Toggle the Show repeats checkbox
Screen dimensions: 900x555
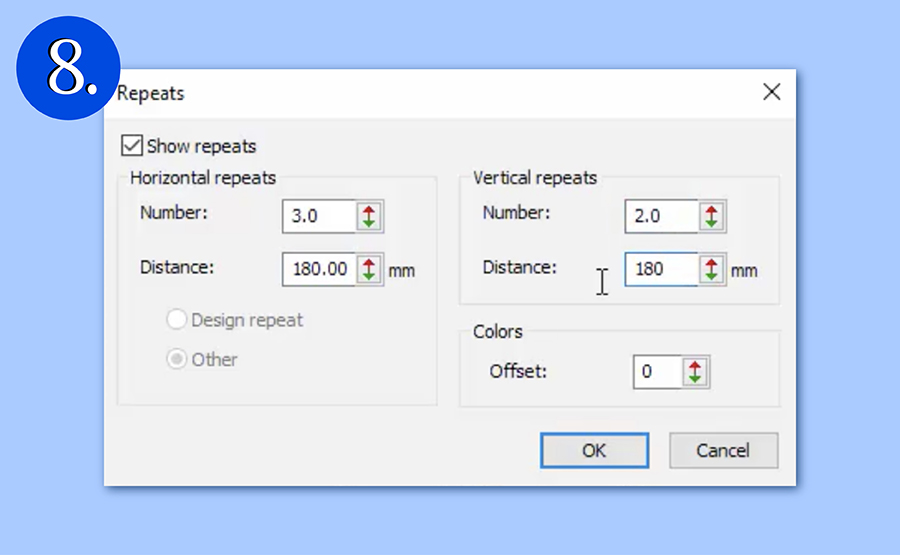(x=131, y=146)
